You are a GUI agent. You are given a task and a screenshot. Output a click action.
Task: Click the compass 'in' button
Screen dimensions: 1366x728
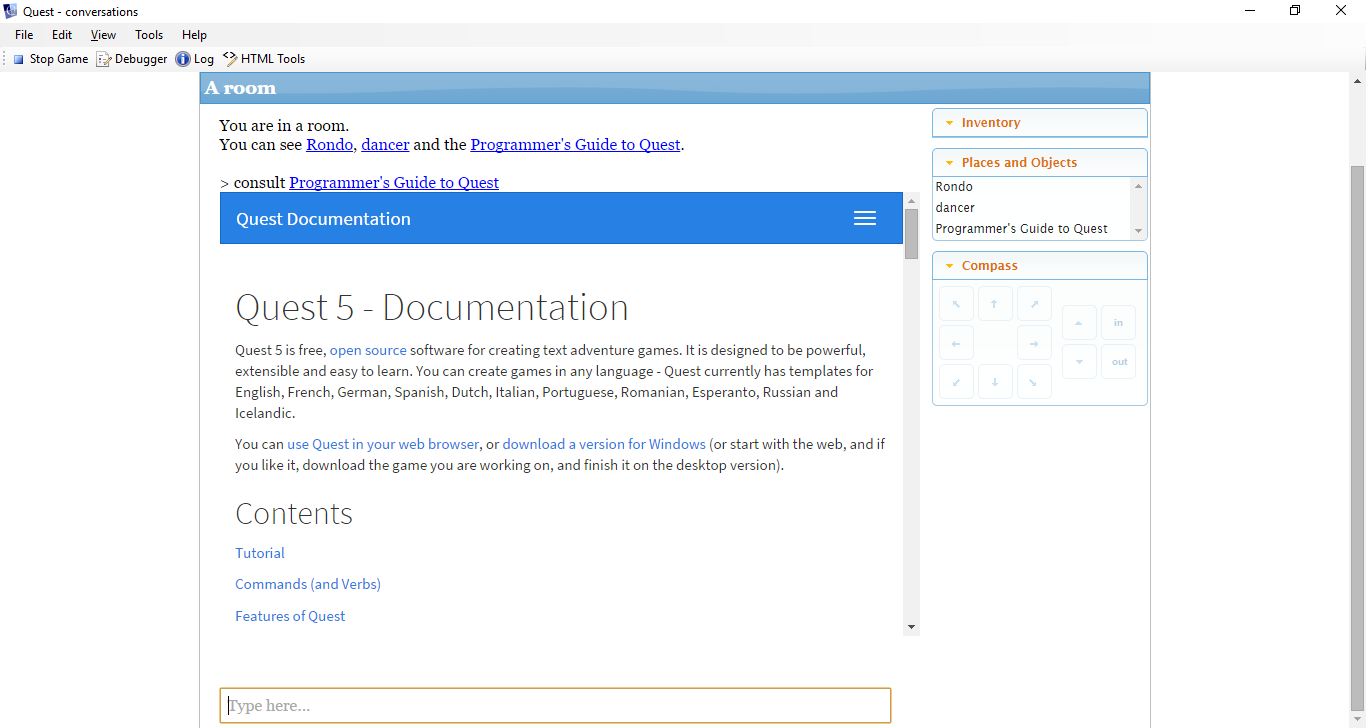click(x=1118, y=323)
